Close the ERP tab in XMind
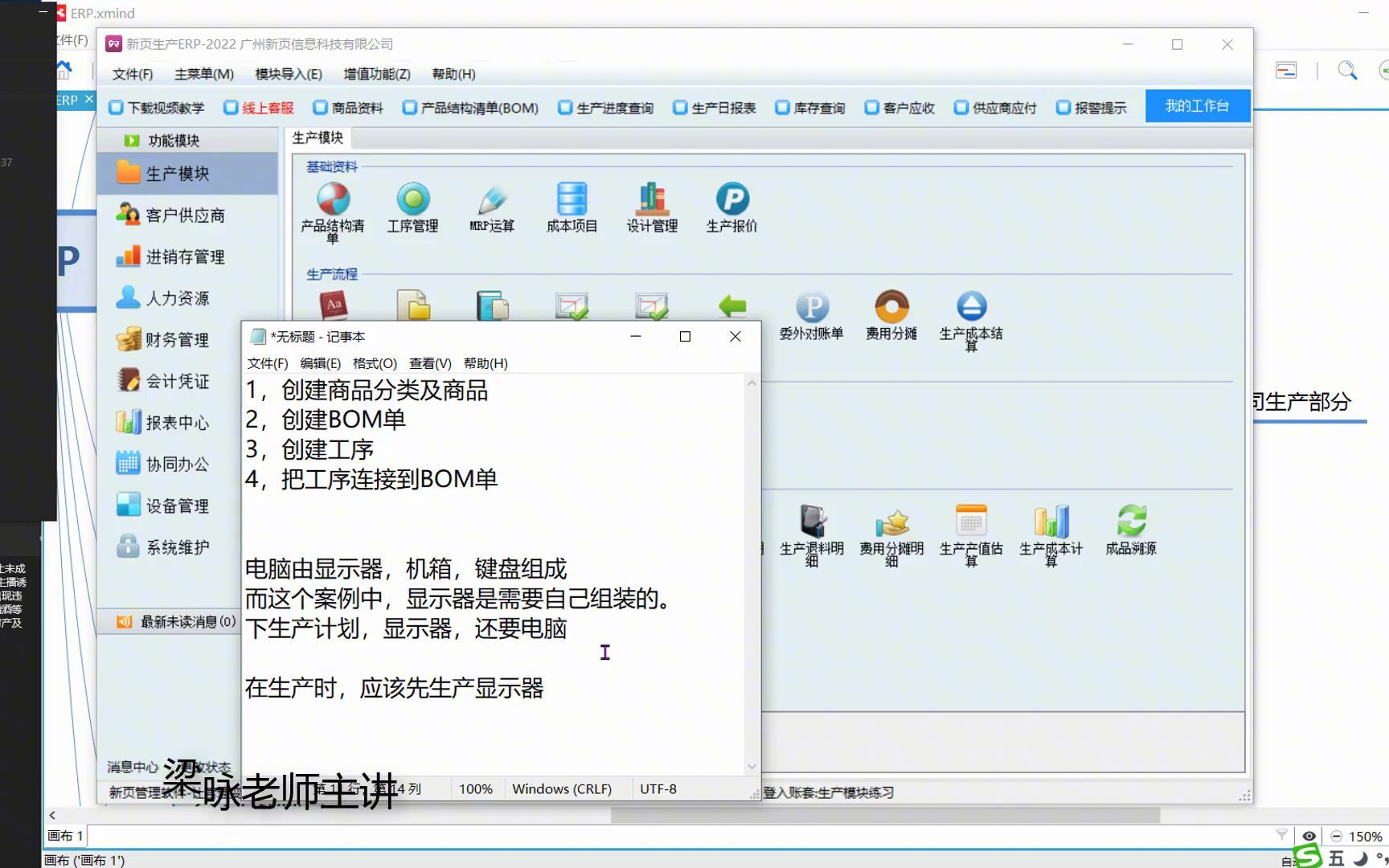This screenshot has width=1389, height=868. 89,99
